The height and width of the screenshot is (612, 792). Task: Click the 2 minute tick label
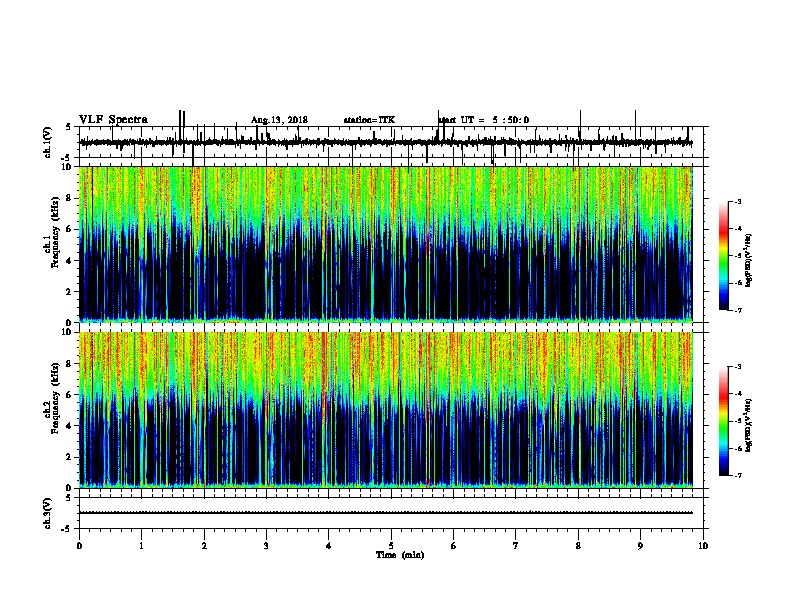tap(204, 546)
